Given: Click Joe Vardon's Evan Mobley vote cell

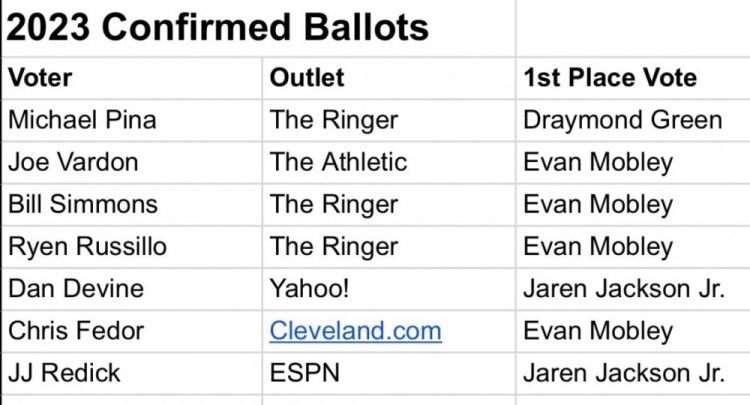Looking at the screenshot, I should tap(633, 163).
